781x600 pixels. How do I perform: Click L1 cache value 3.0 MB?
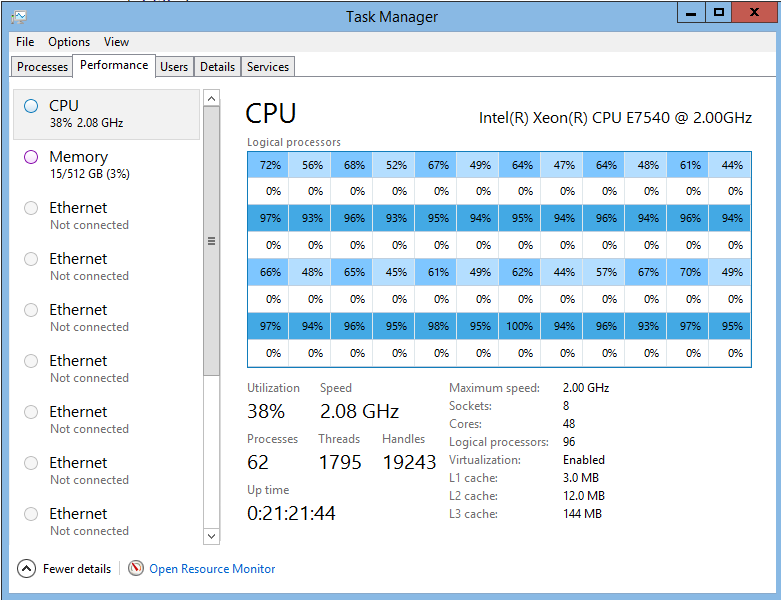[581, 478]
